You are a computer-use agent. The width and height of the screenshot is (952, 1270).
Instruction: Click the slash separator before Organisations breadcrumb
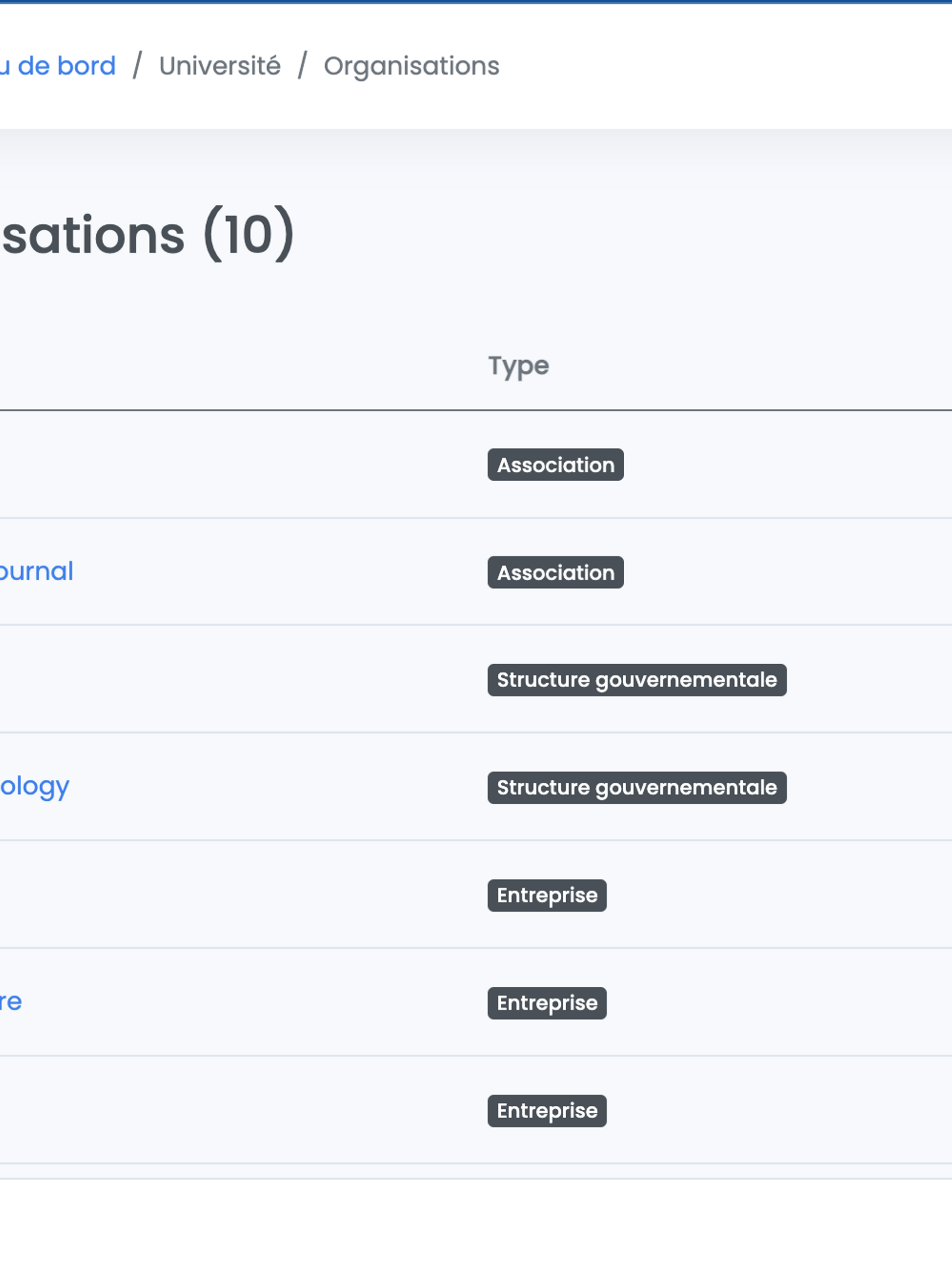click(x=302, y=65)
